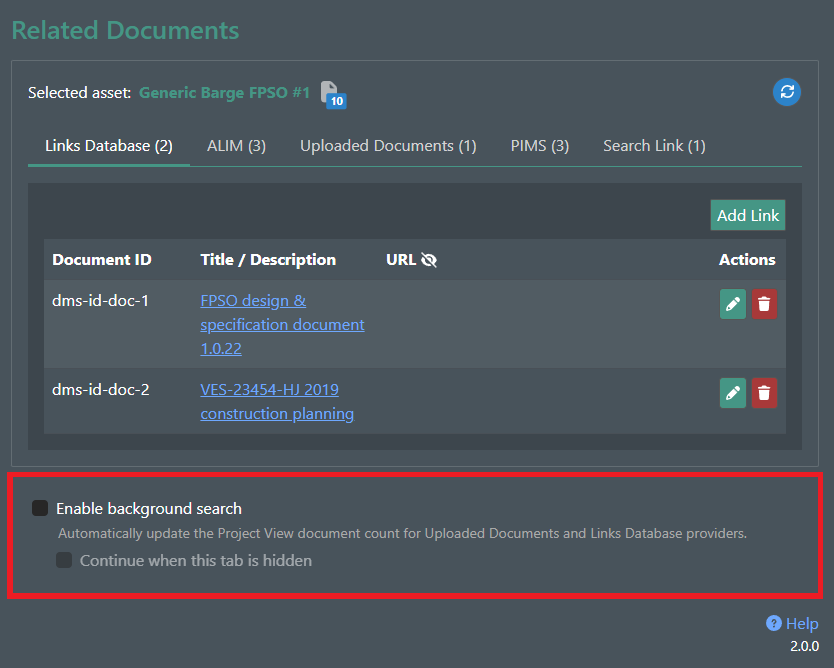Edit the dms-id-doc-1 link entry

[732, 304]
